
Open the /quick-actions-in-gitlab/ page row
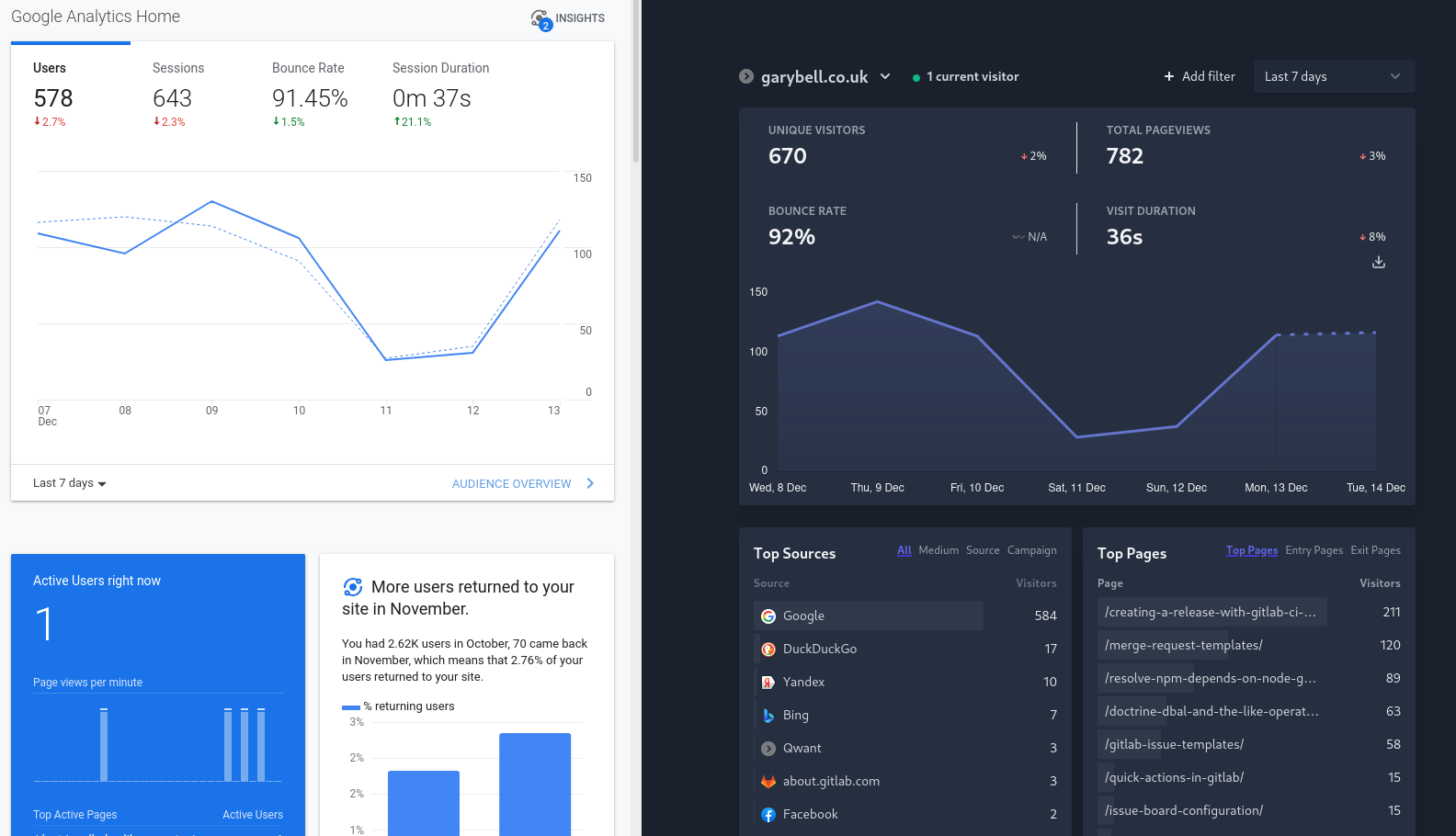click(1249, 777)
